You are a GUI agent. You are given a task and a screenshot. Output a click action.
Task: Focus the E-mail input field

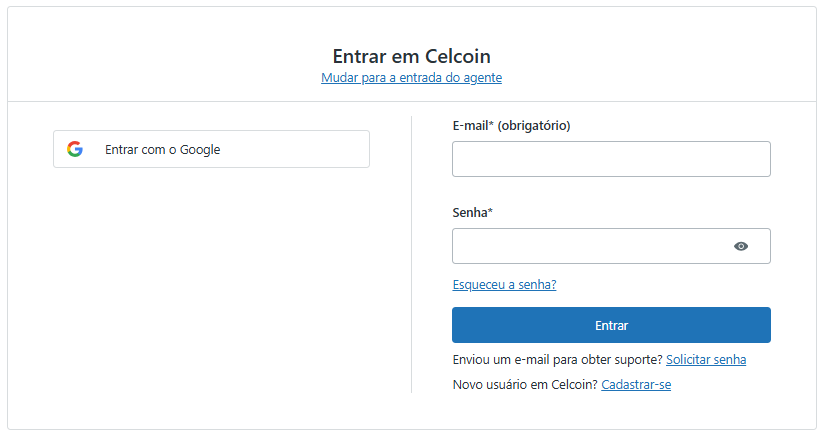[x=610, y=159]
